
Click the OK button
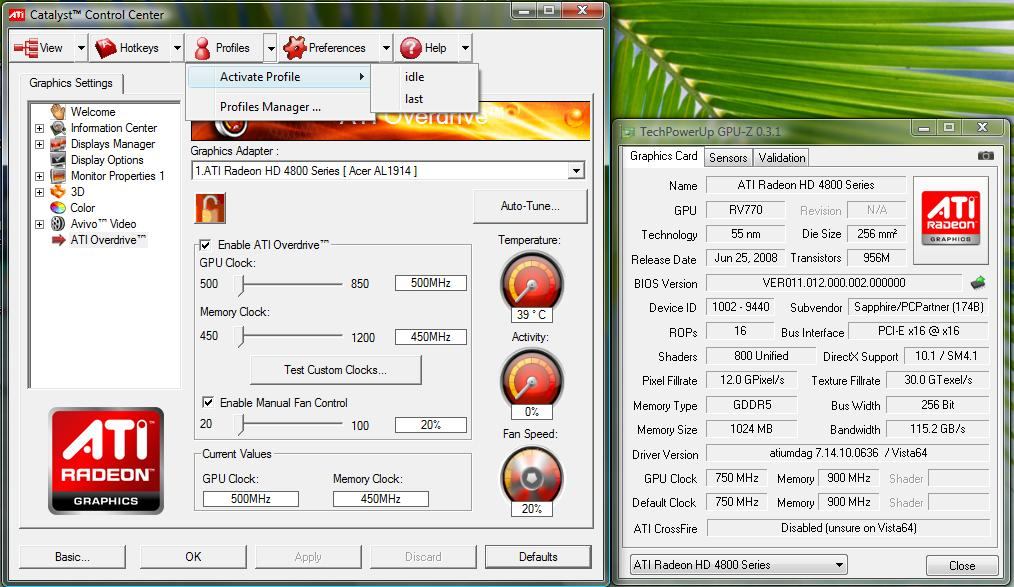193,557
